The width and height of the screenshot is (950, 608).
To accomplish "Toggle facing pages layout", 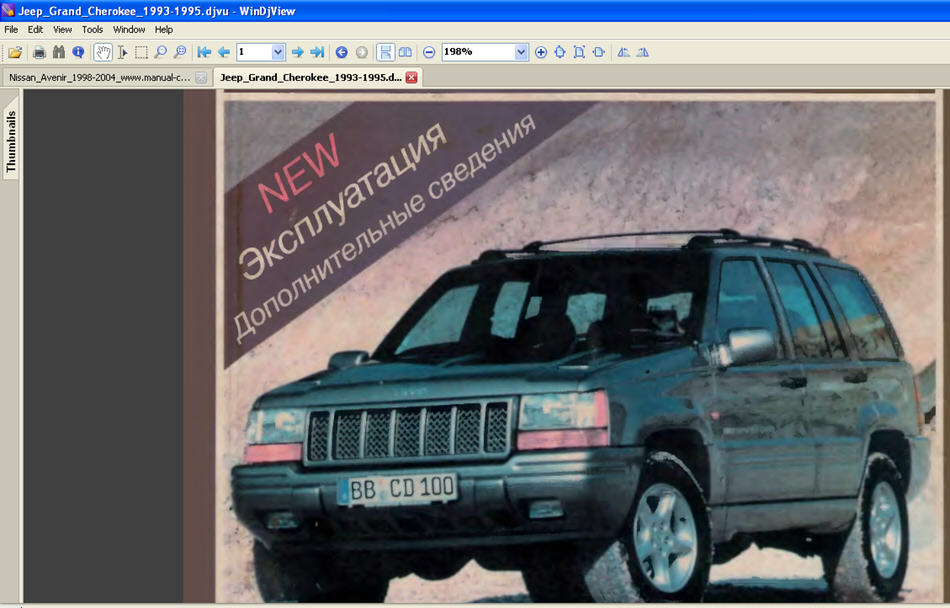I will pos(405,53).
